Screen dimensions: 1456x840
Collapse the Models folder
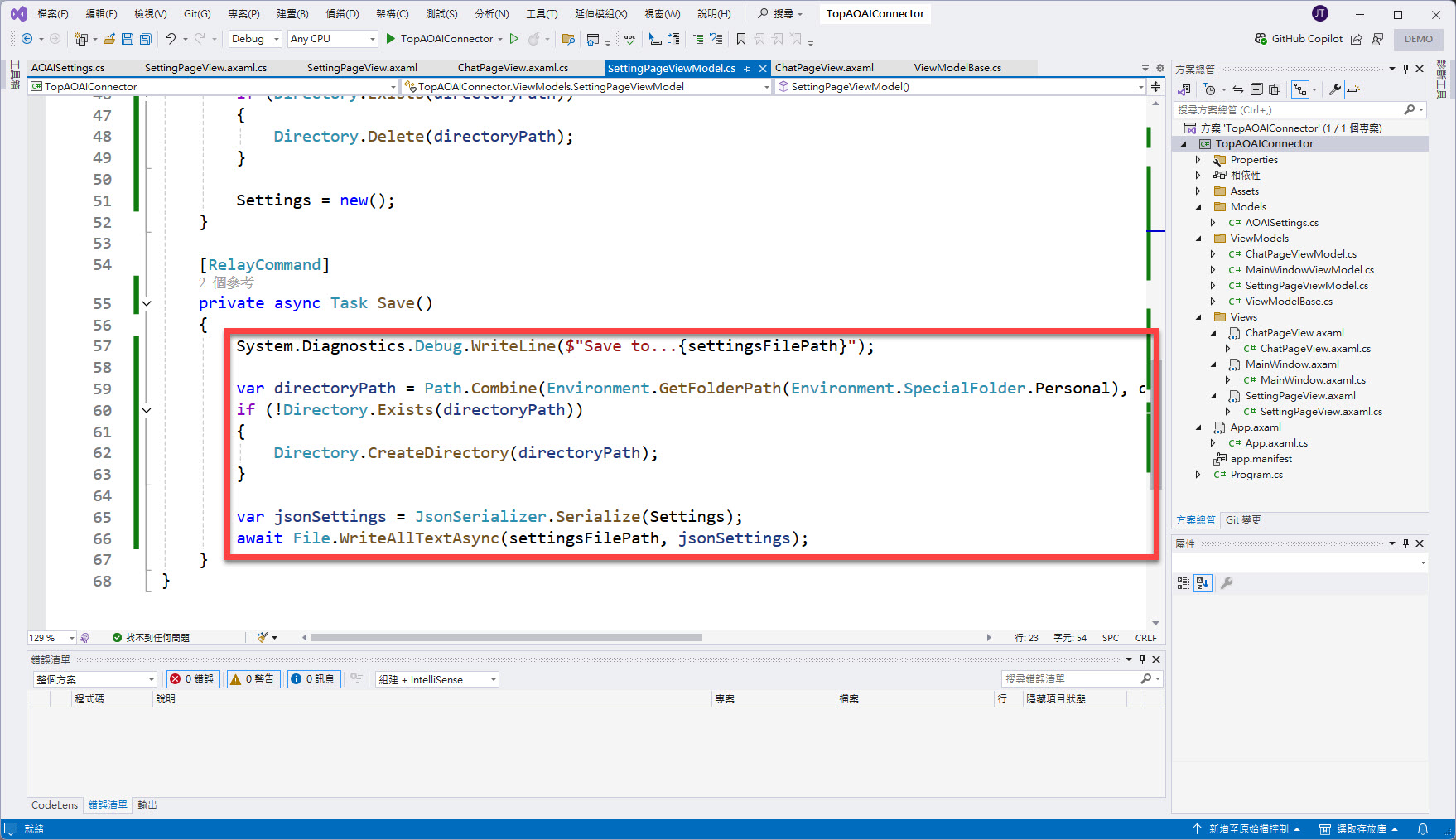pyautogui.click(x=1198, y=207)
